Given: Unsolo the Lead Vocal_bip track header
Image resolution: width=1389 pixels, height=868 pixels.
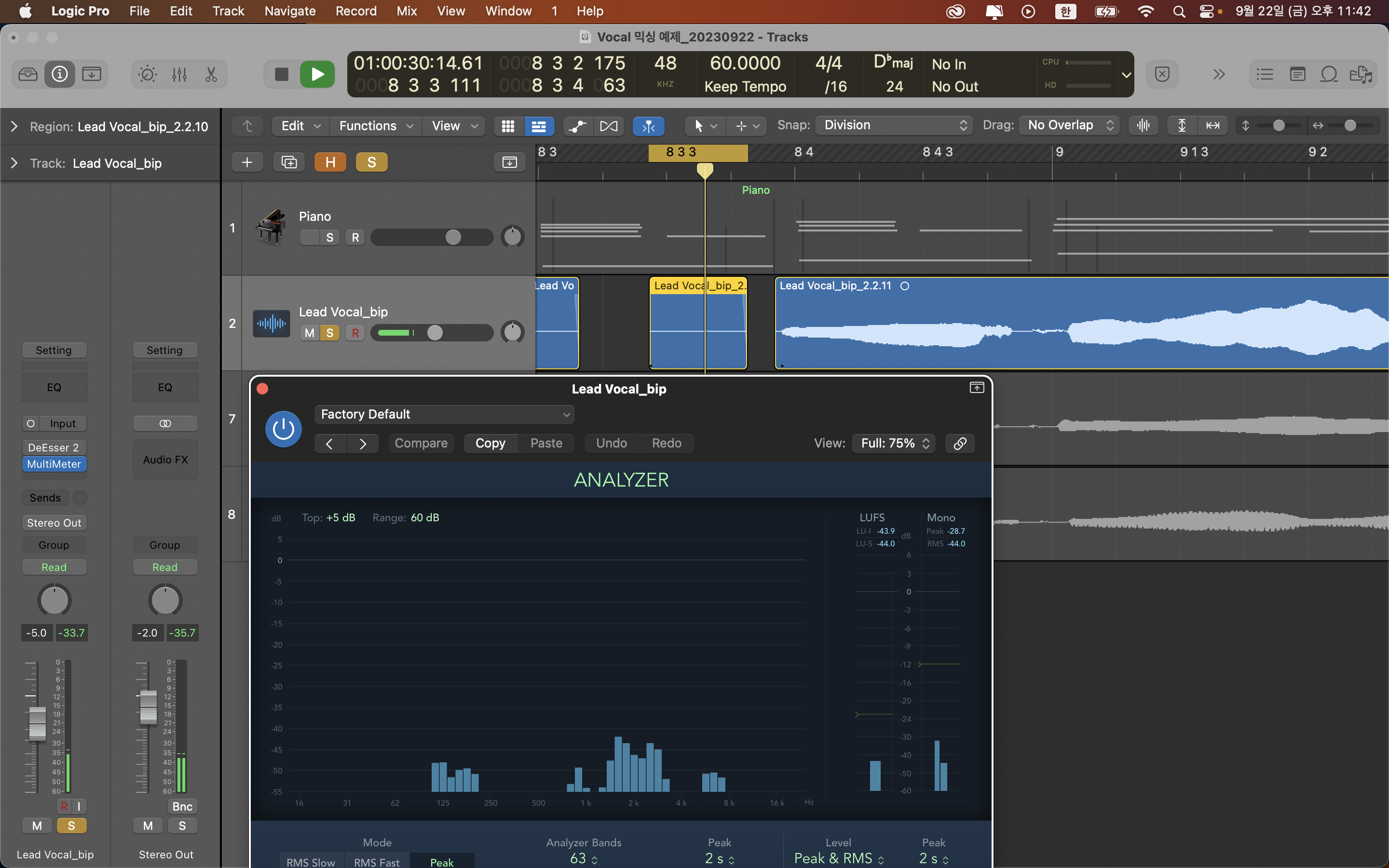Looking at the screenshot, I should point(329,333).
